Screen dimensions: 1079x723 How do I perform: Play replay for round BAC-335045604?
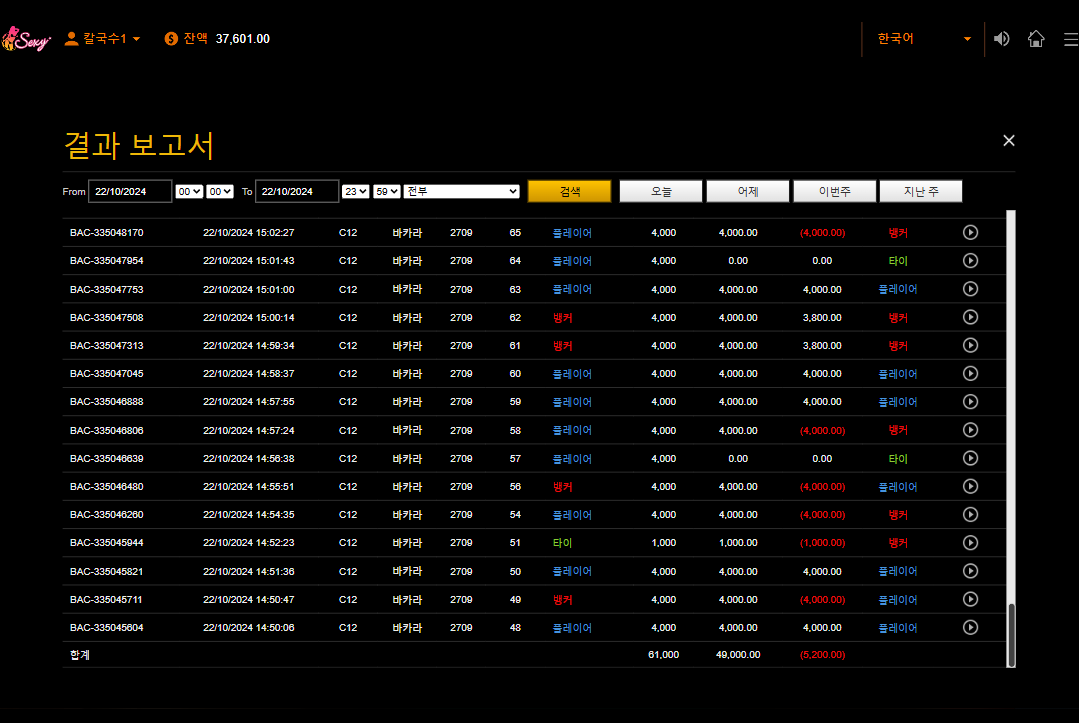[970, 628]
